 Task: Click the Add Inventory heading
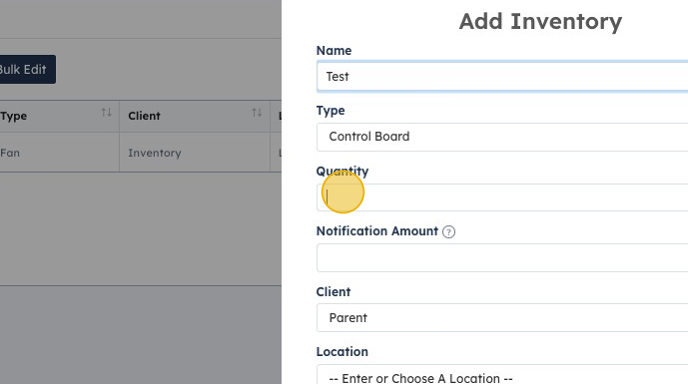[541, 22]
